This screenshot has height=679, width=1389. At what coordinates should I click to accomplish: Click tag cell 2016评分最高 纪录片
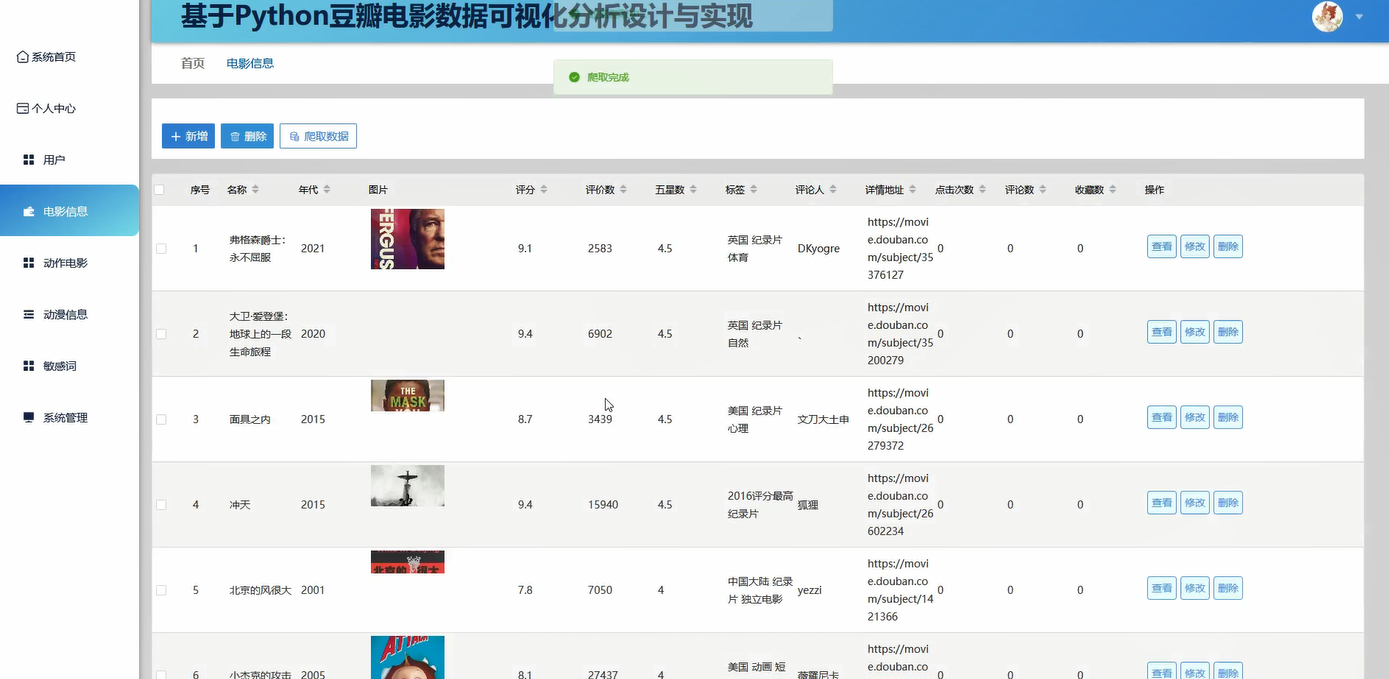coord(760,505)
